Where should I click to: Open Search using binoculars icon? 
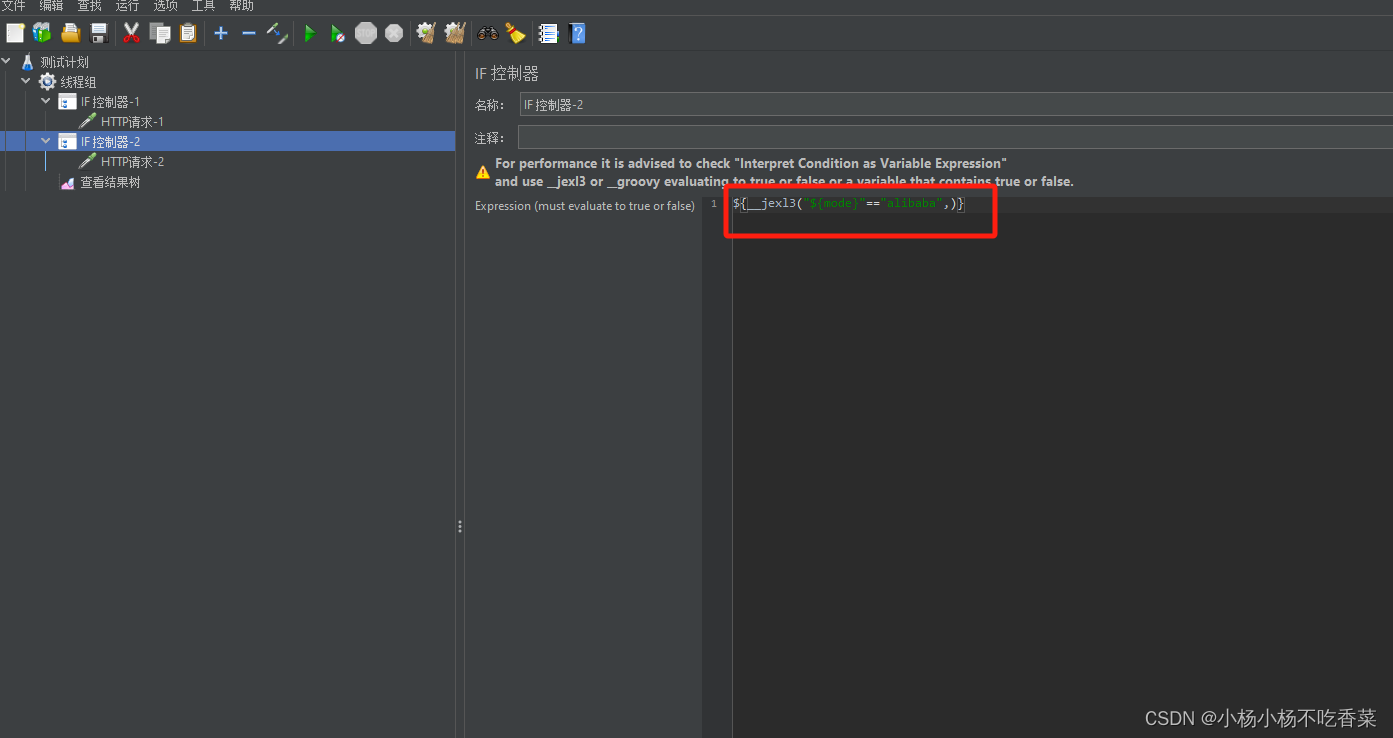pyautogui.click(x=488, y=33)
